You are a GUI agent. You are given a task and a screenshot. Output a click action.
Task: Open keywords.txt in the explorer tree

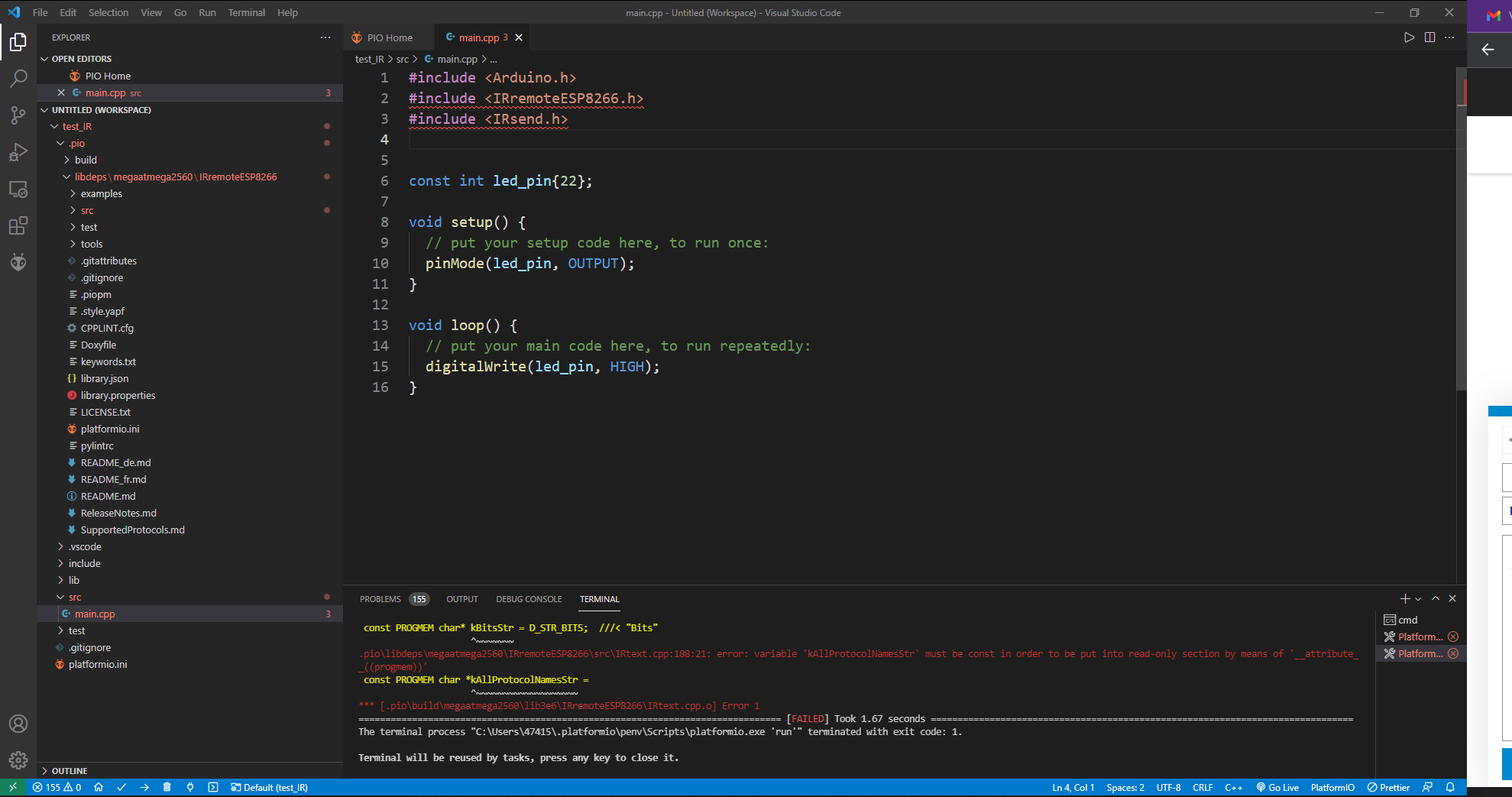pyautogui.click(x=108, y=361)
